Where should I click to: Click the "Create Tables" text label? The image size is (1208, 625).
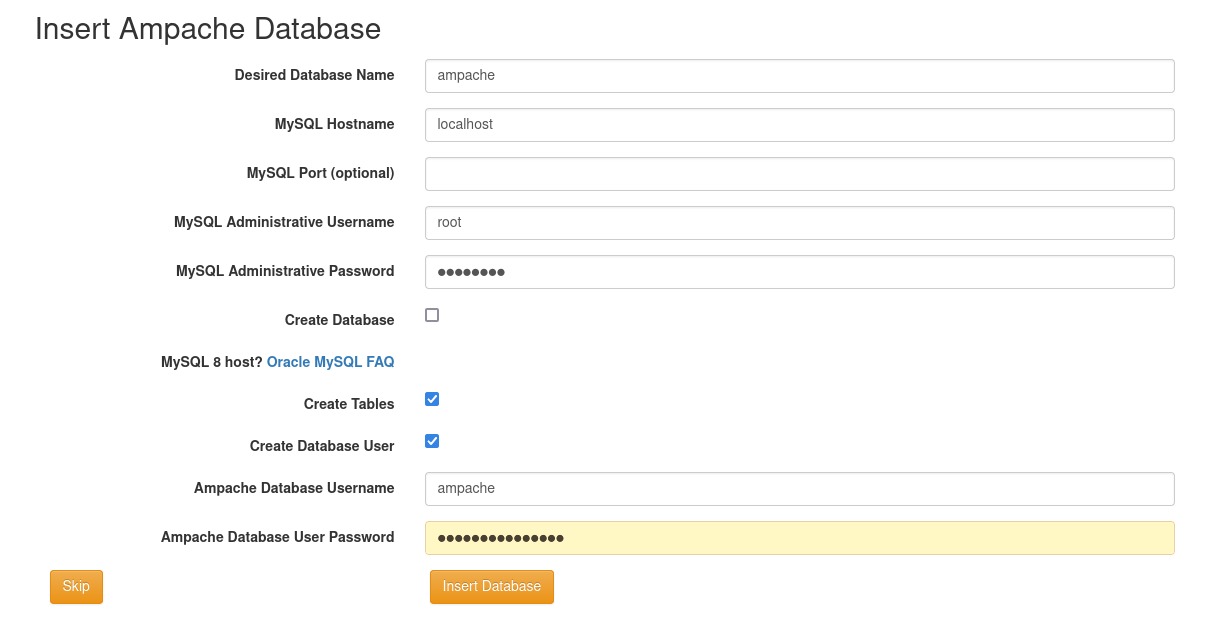tap(349, 404)
